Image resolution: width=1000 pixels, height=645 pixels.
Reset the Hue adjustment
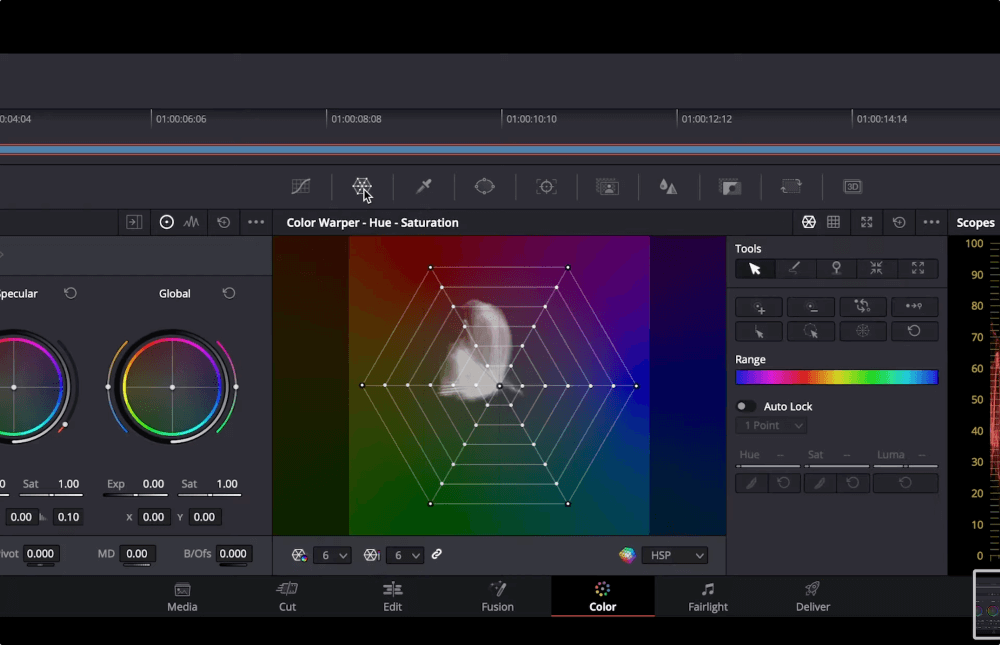[x=784, y=483]
